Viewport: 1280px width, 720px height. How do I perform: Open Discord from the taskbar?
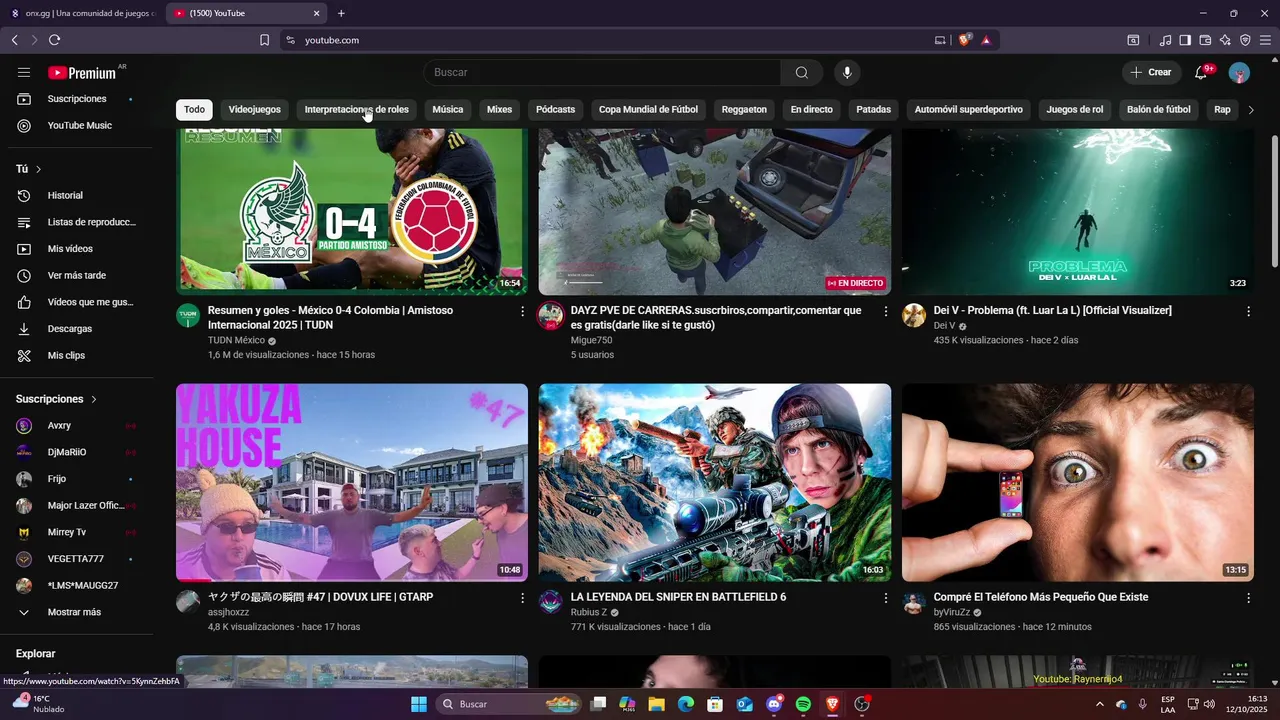pos(774,704)
